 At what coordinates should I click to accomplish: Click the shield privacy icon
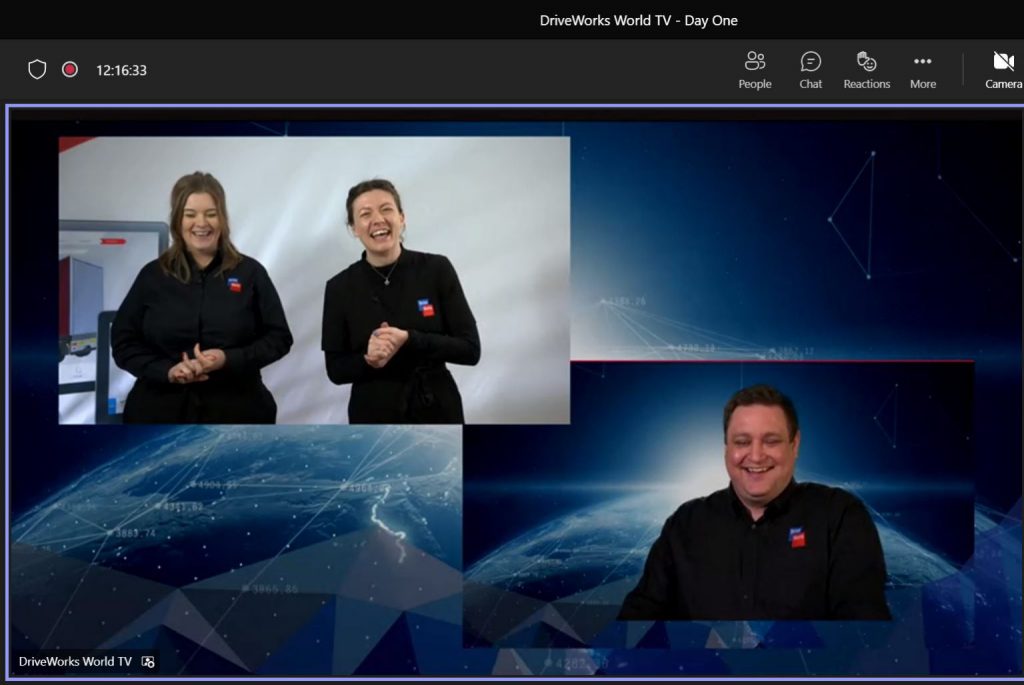click(37, 69)
